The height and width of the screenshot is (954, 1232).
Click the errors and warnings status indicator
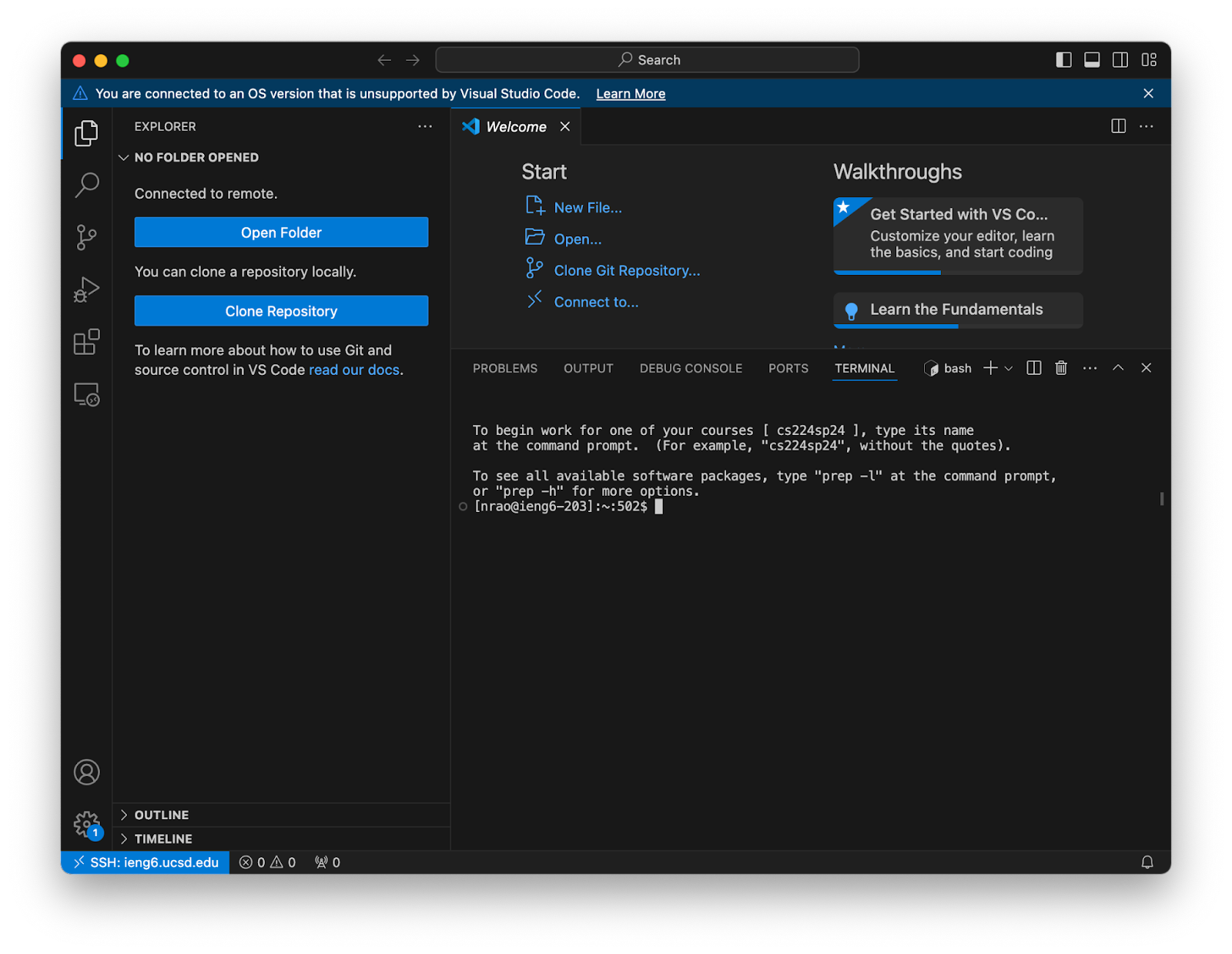267,862
